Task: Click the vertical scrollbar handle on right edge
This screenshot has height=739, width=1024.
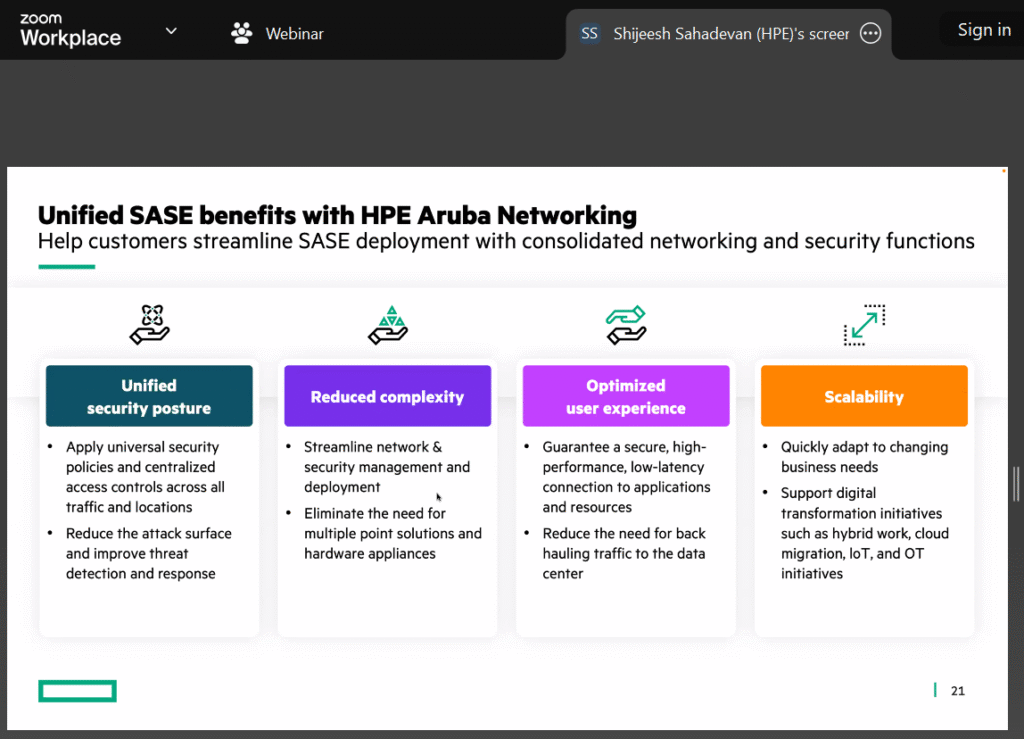Action: tap(1016, 484)
